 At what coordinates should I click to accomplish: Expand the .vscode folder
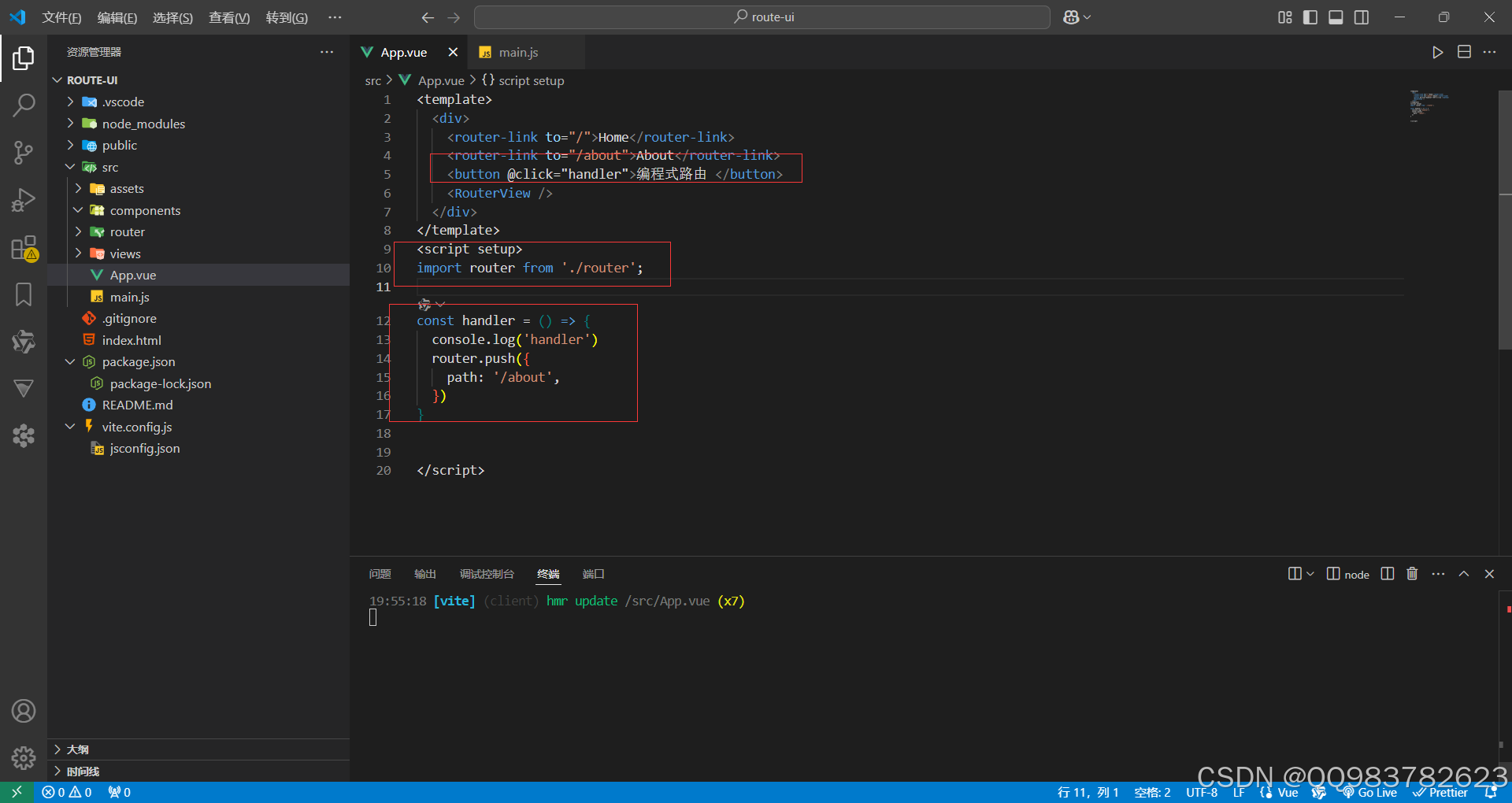pyautogui.click(x=70, y=102)
